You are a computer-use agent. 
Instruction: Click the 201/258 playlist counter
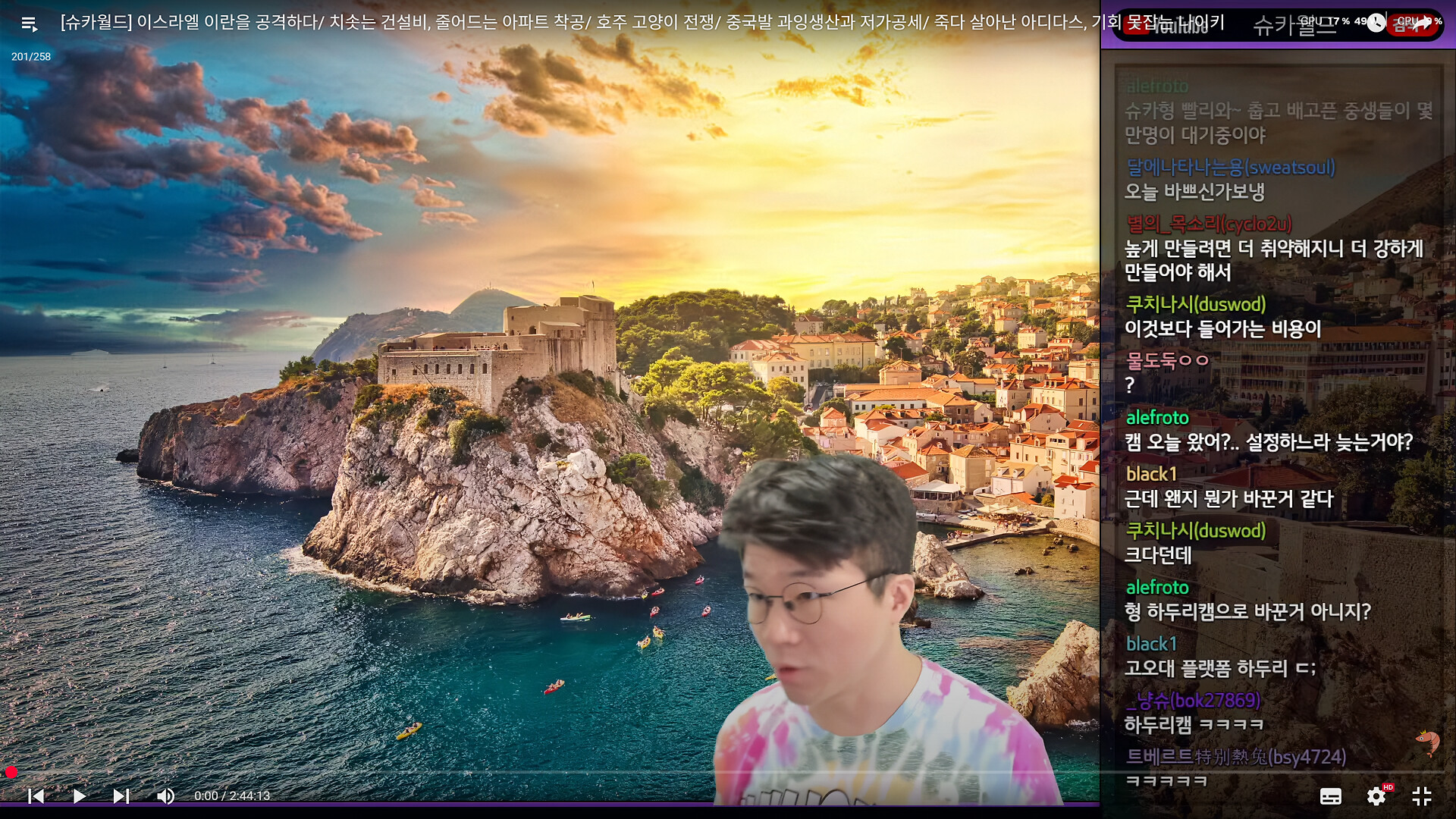(x=31, y=57)
